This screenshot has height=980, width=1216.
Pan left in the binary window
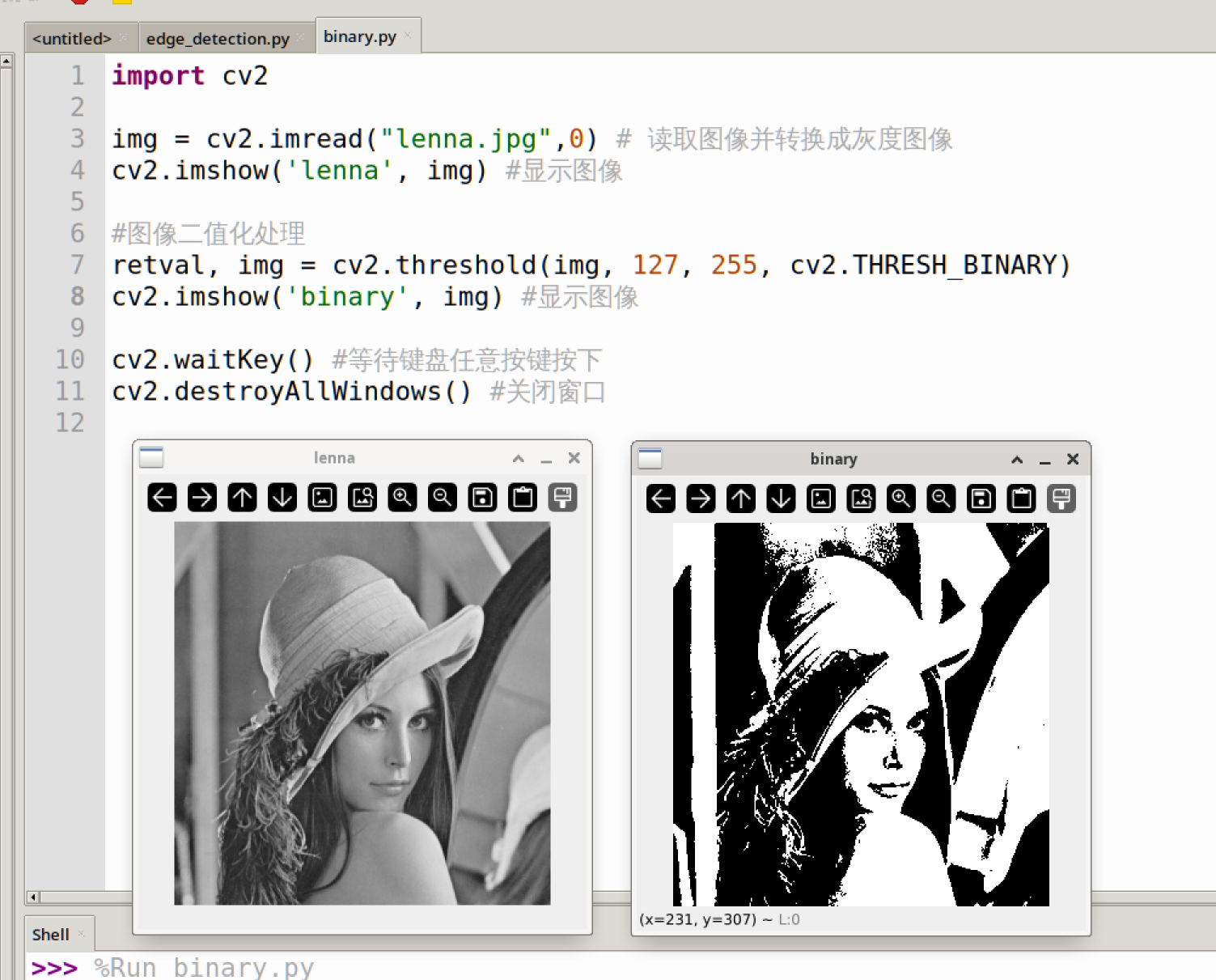[661, 498]
